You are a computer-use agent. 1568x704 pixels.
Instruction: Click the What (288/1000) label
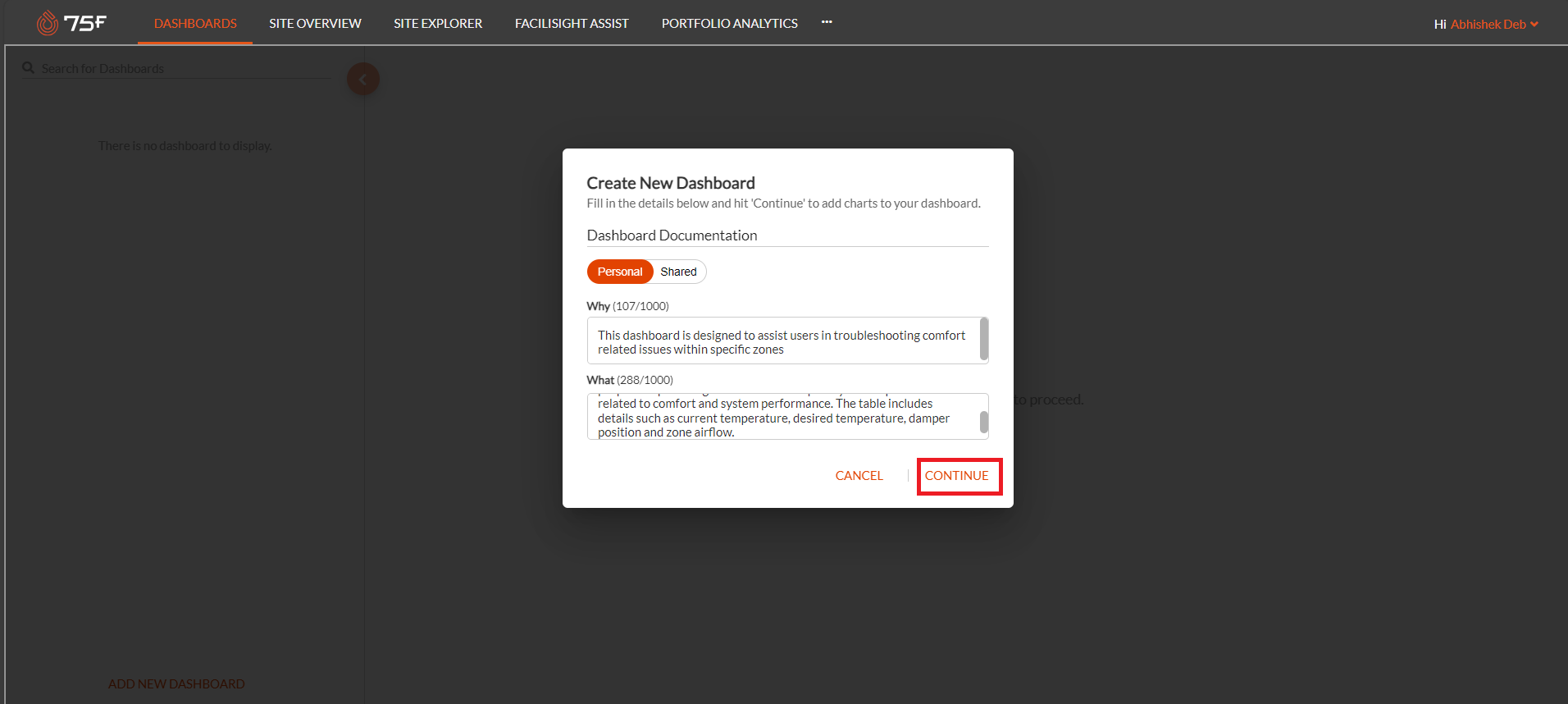(x=630, y=380)
